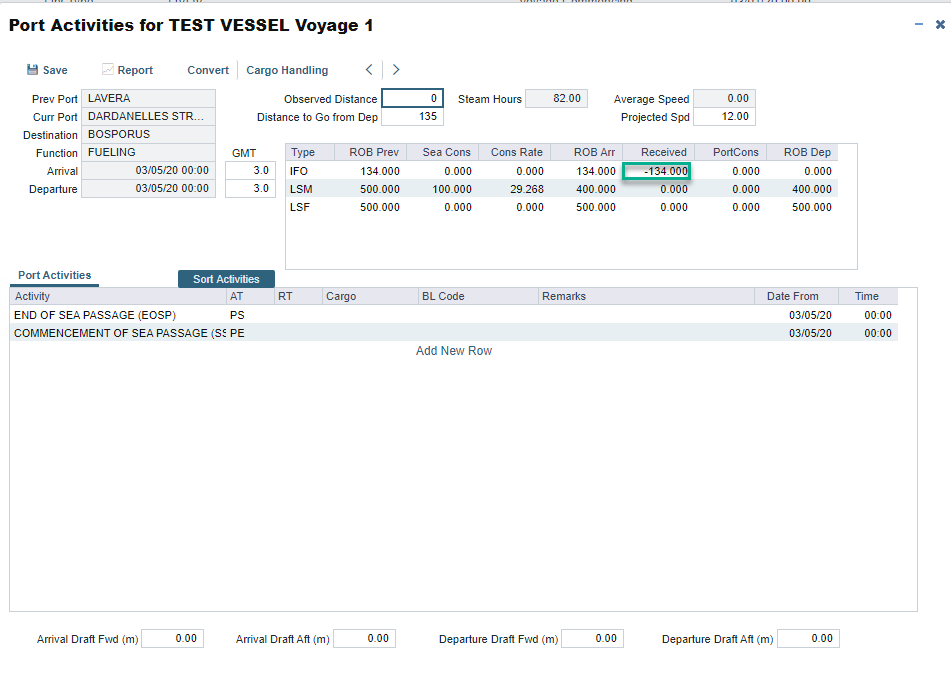The image size is (951, 674).
Task: Select the IFO Received cell
Action: 656,171
